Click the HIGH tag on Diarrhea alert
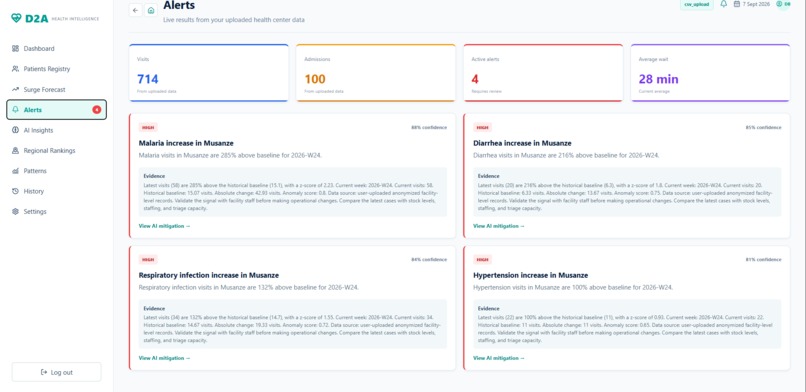 [x=483, y=127]
